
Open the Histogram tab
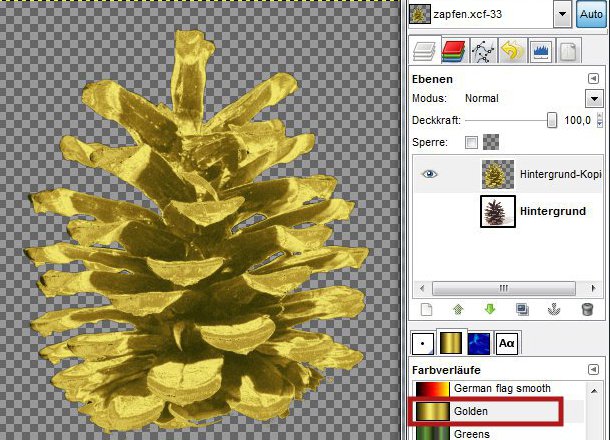coord(541,51)
